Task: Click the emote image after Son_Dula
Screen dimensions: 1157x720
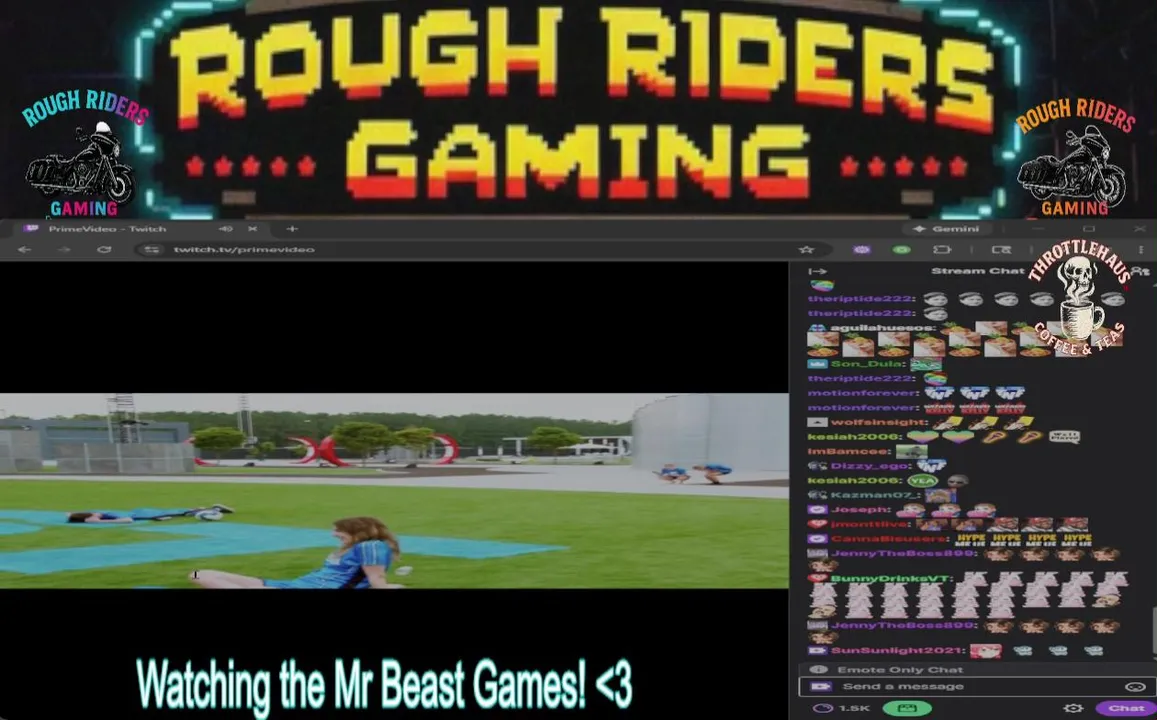Action: (x=925, y=364)
